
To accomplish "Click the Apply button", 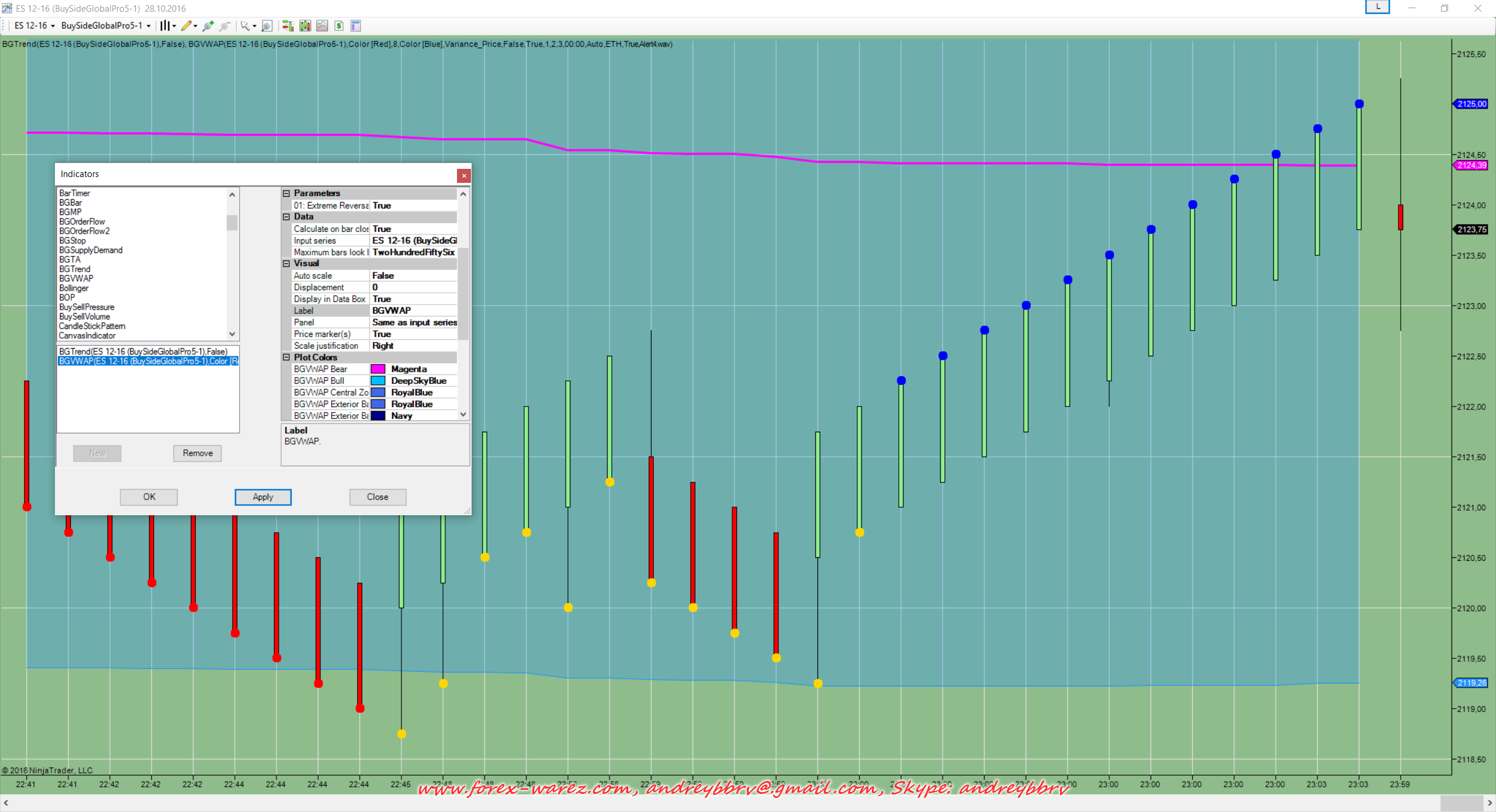I will [262, 497].
